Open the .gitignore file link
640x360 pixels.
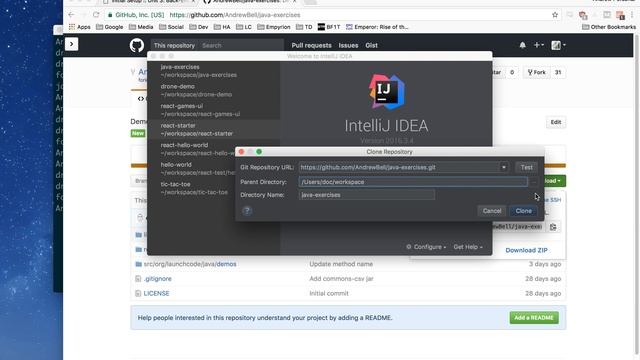click(x=158, y=279)
